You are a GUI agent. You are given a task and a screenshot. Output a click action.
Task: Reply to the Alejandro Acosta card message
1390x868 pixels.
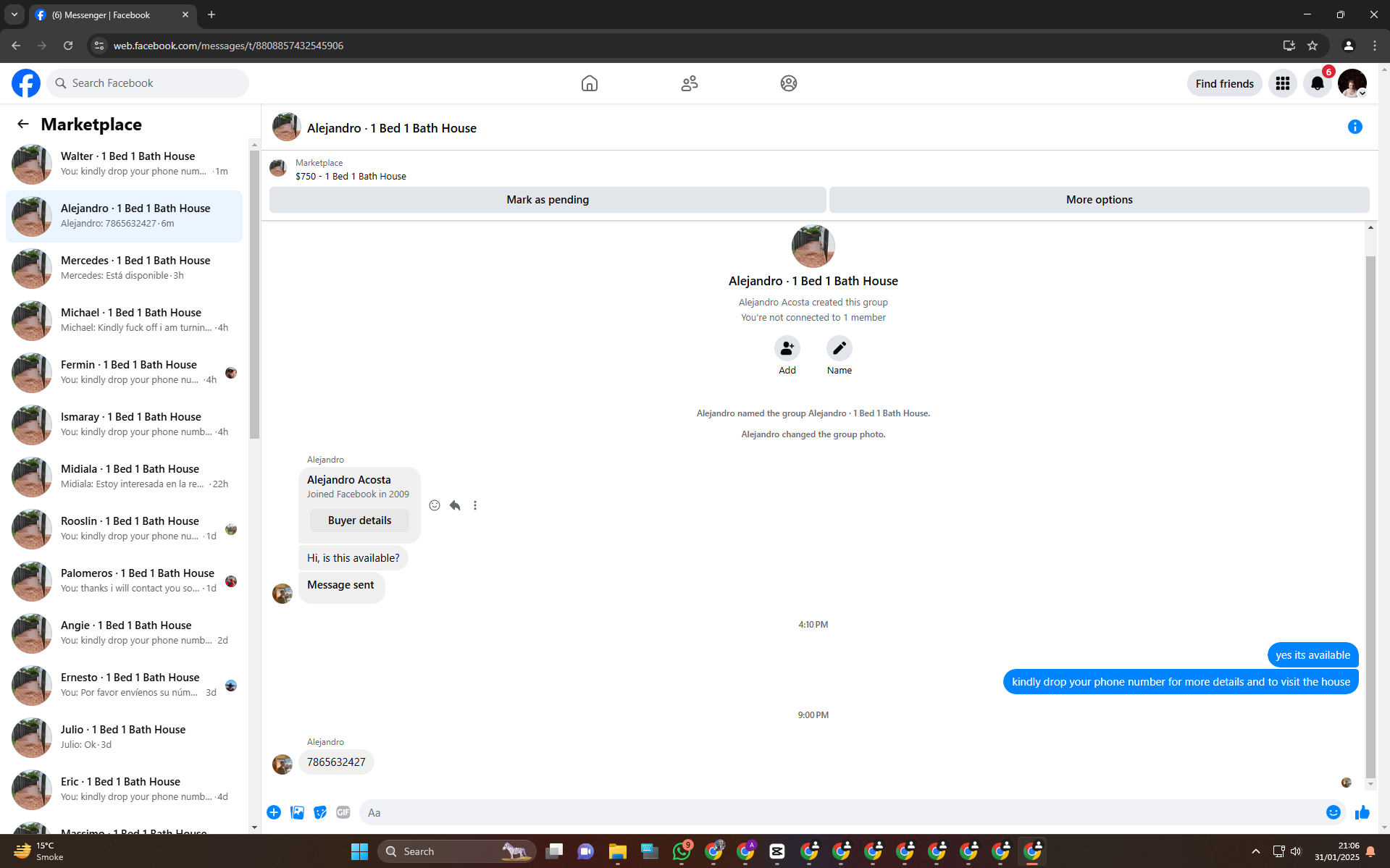[x=455, y=505]
